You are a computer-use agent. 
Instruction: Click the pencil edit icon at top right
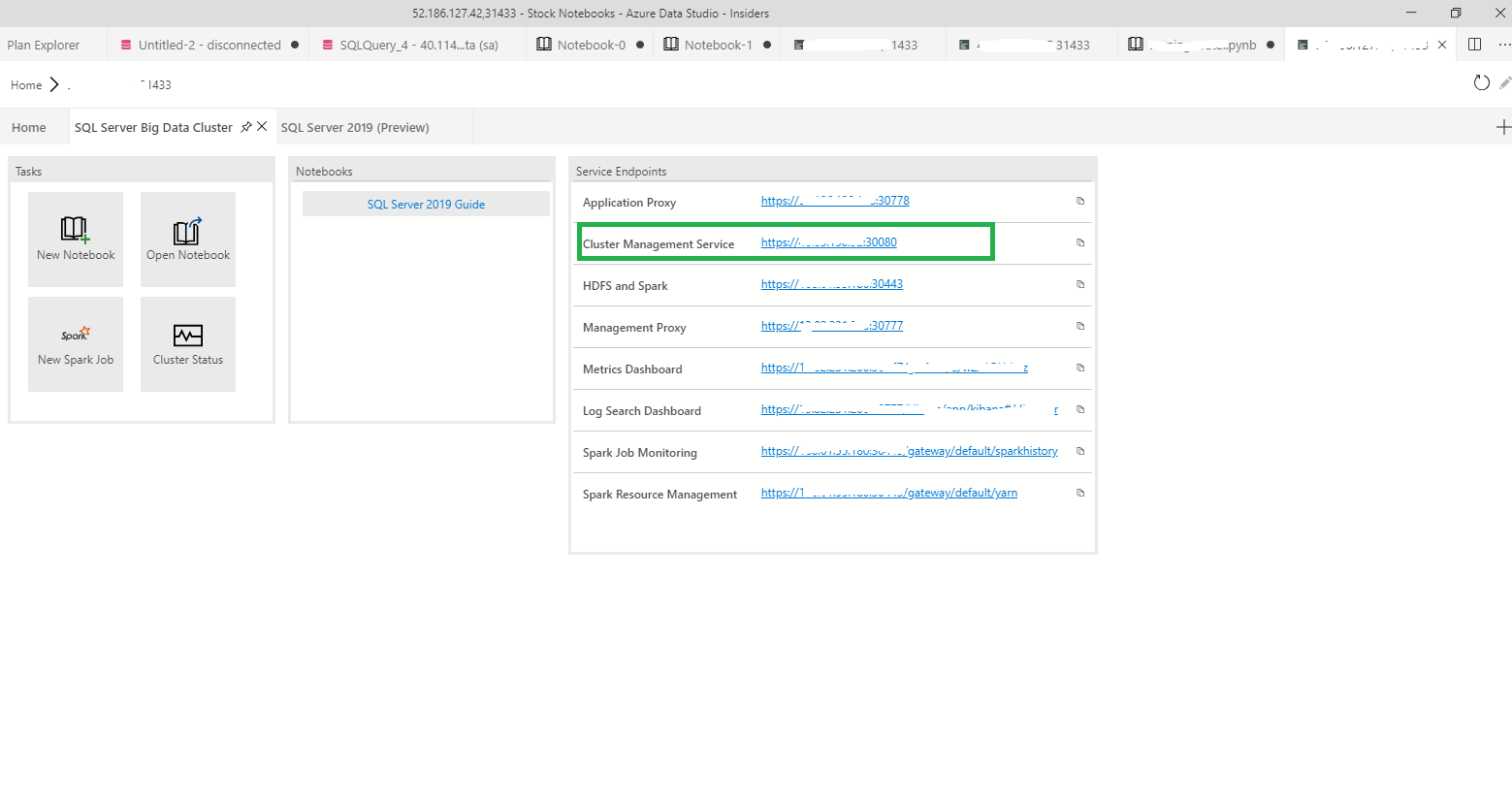(1505, 83)
